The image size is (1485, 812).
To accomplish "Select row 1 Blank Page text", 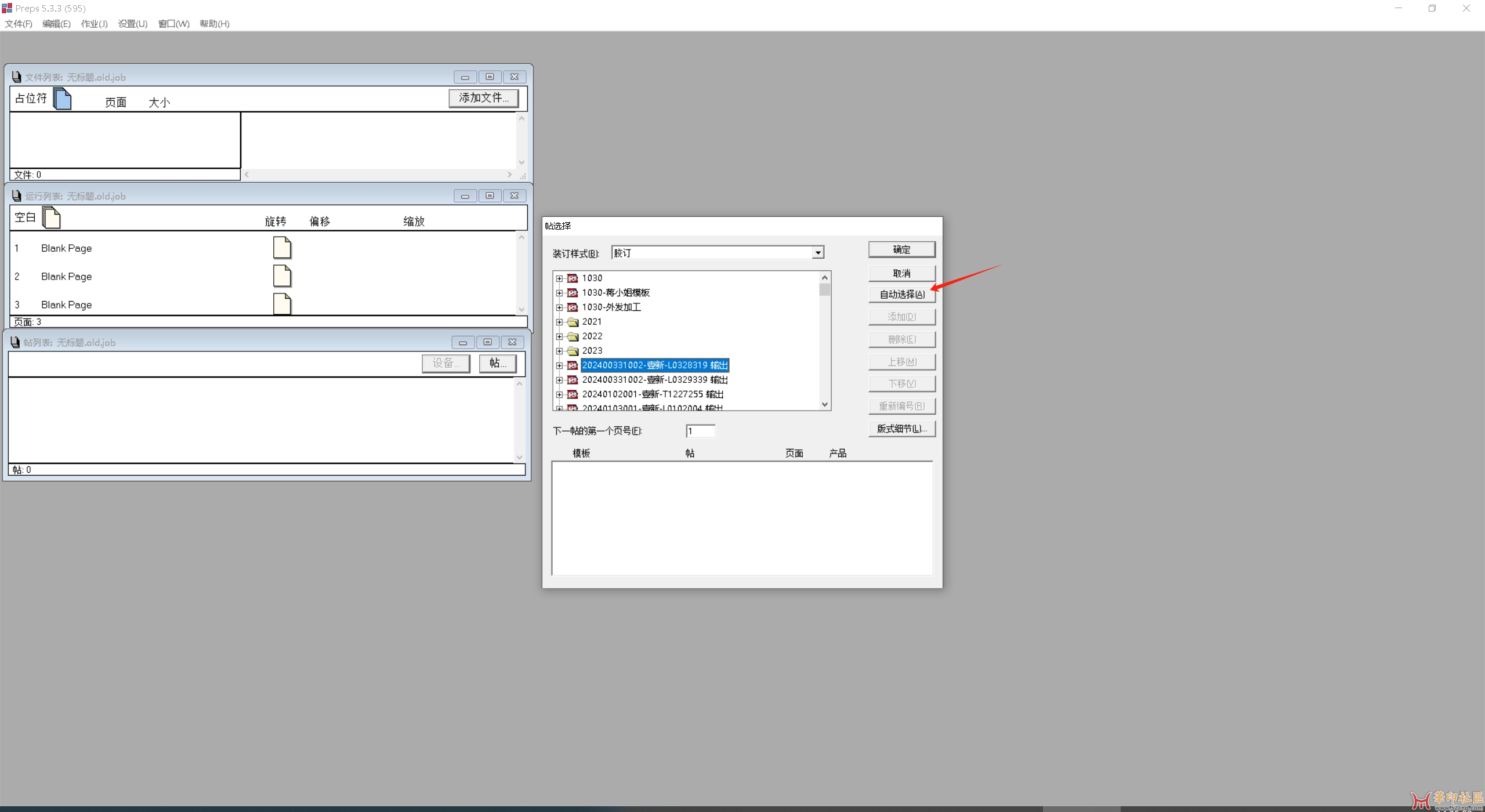I will coord(67,248).
